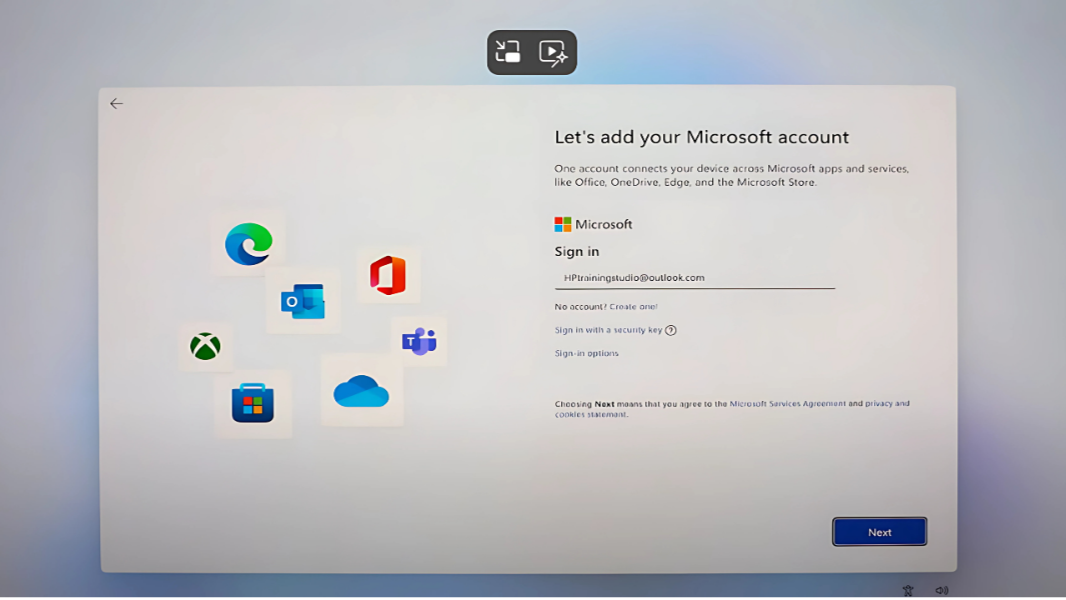Open the Microsoft Services Agreement link
The image size is (1066, 600).
coord(787,404)
